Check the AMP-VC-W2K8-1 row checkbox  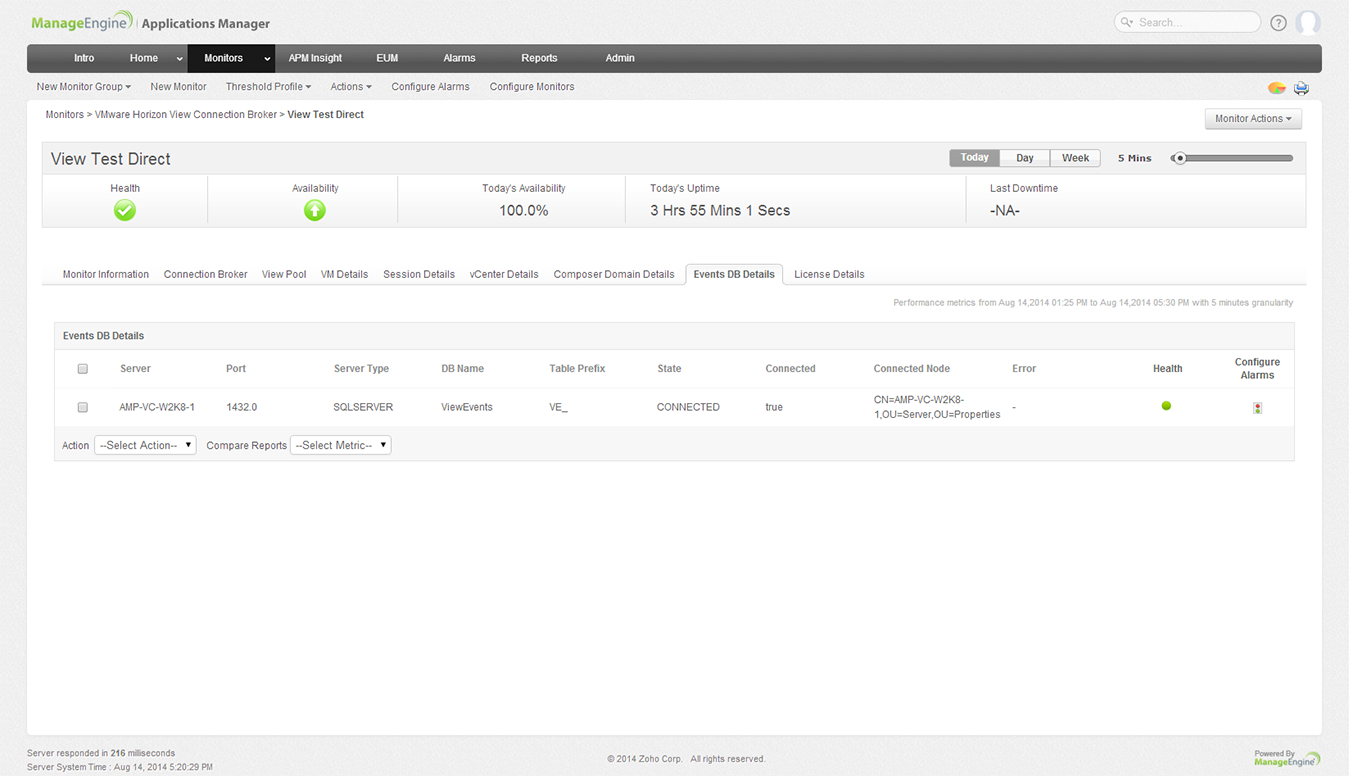(x=83, y=407)
